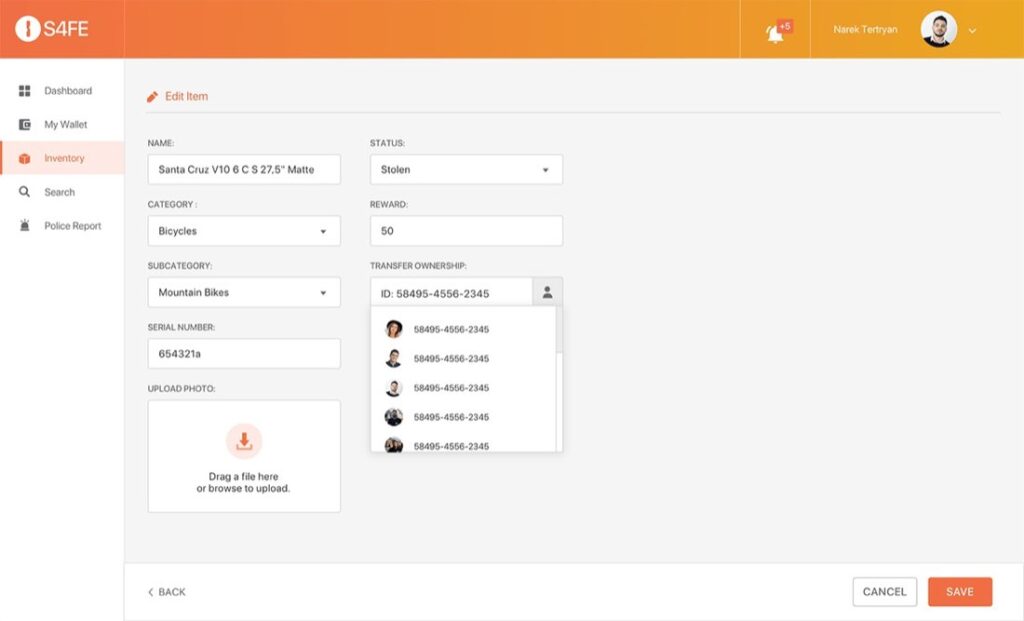Click the Search magnifier icon
This screenshot has width=1024, height=621.
point(25,191)
